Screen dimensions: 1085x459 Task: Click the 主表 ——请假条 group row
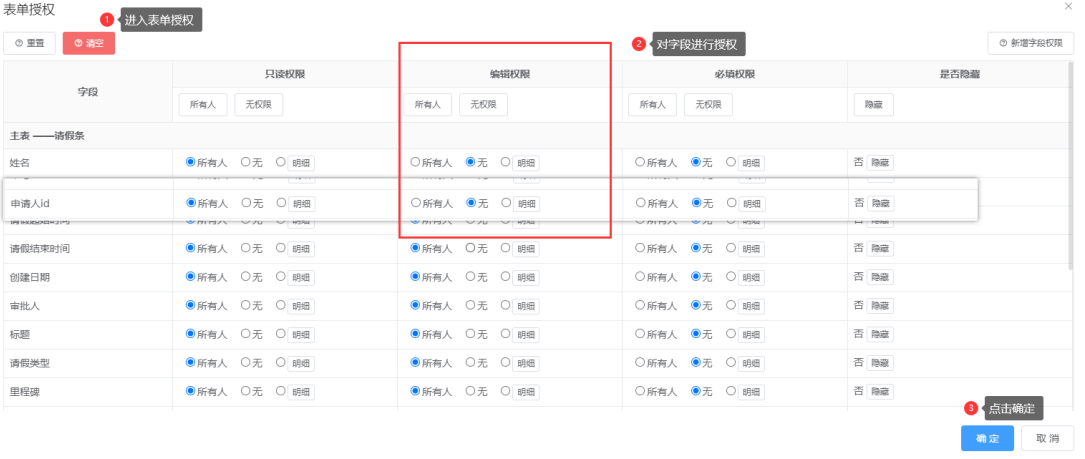click(537, 136)
